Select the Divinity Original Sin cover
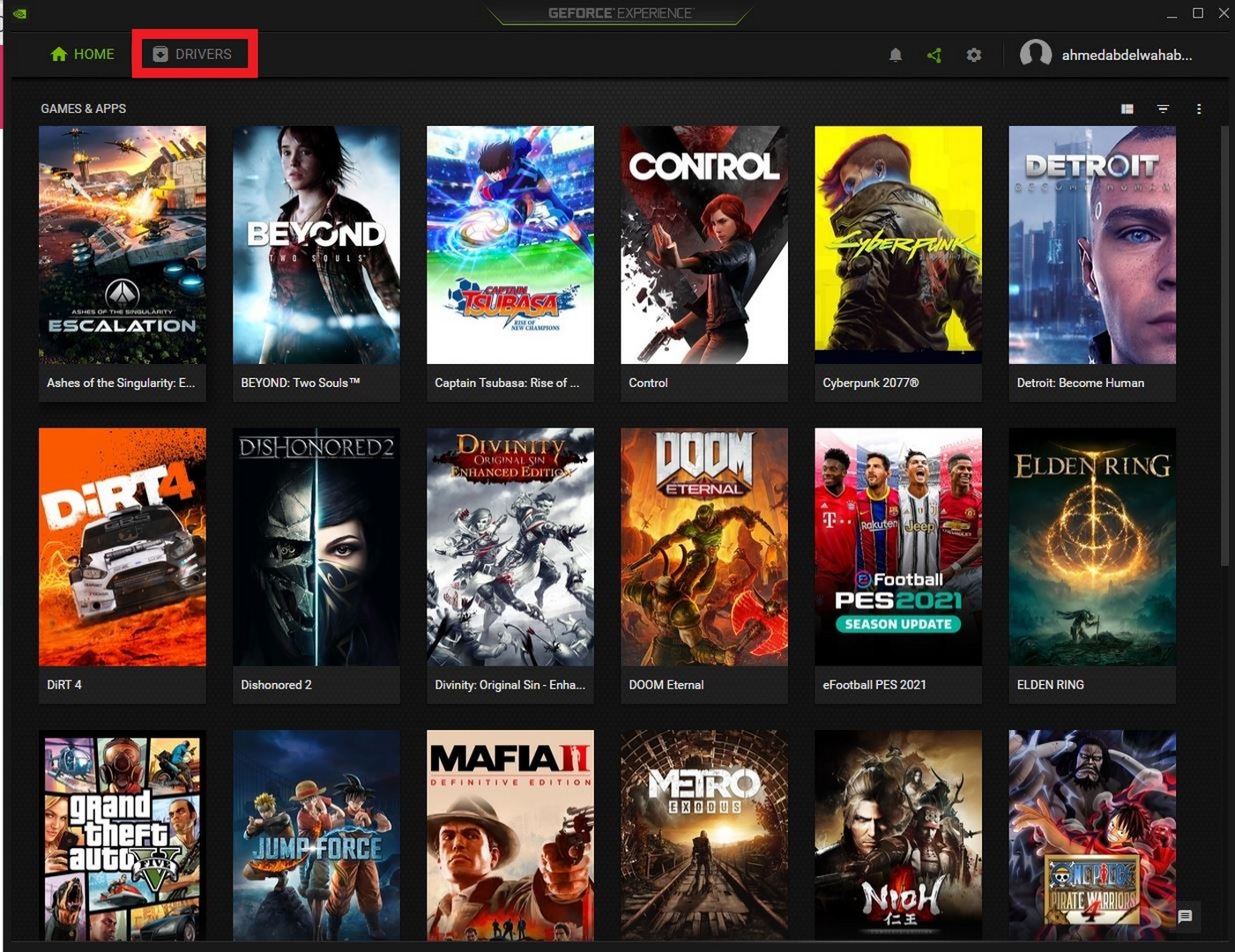 pos(510,547)
